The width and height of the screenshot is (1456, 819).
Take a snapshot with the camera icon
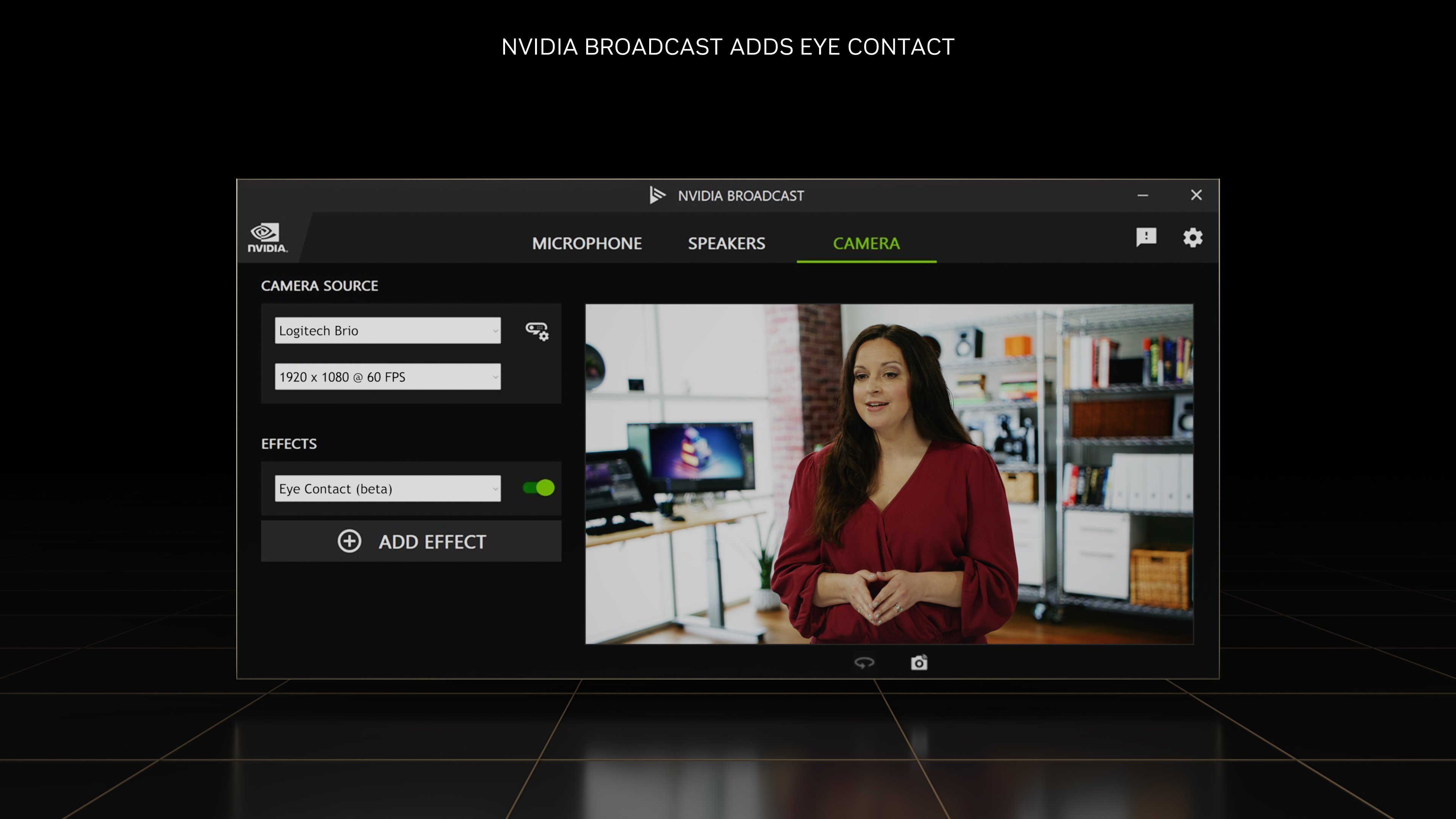[919, 662]
